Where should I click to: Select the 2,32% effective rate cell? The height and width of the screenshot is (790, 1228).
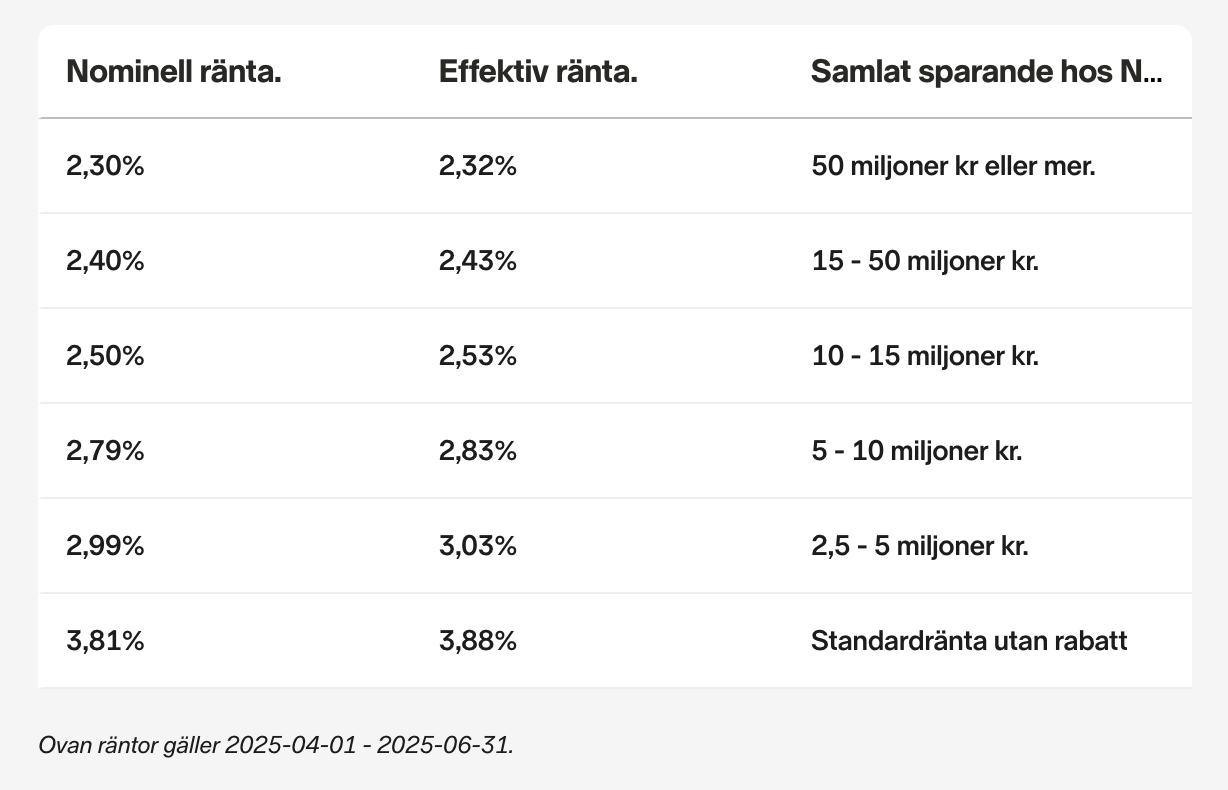click(477, 166)
